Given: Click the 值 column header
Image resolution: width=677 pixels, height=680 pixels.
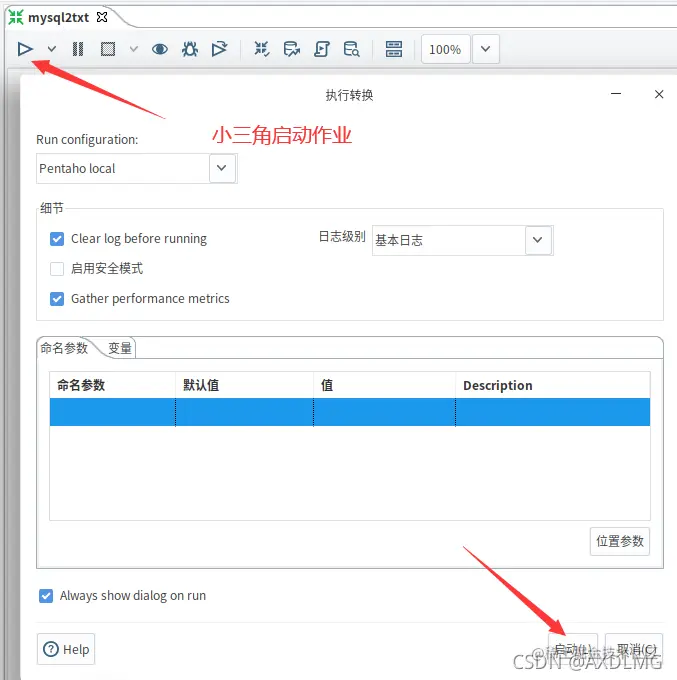Looking at the screenshot, I should click(385, 385).
